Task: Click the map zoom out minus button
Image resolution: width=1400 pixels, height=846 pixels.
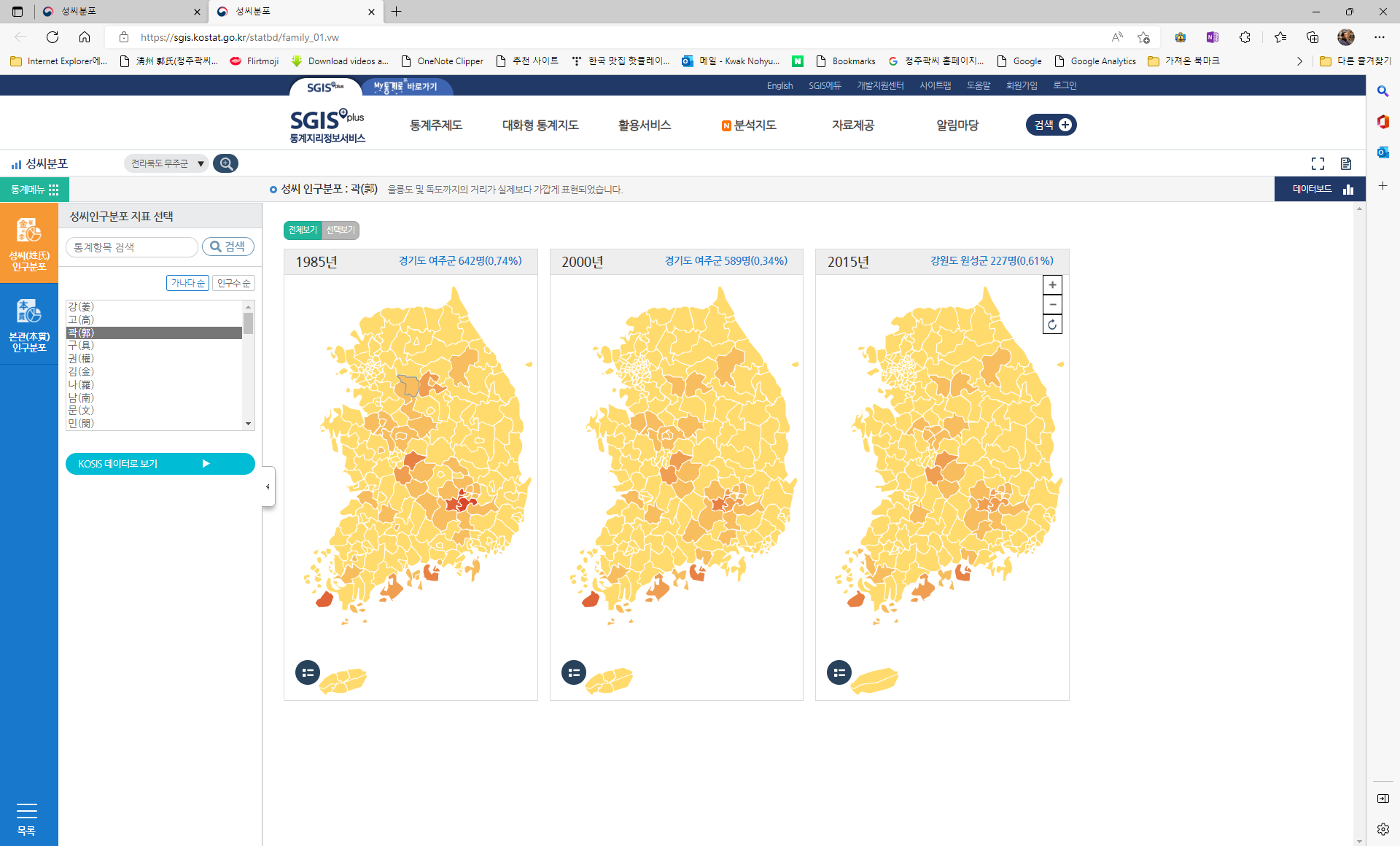Action: click(x=1052, y=305)
